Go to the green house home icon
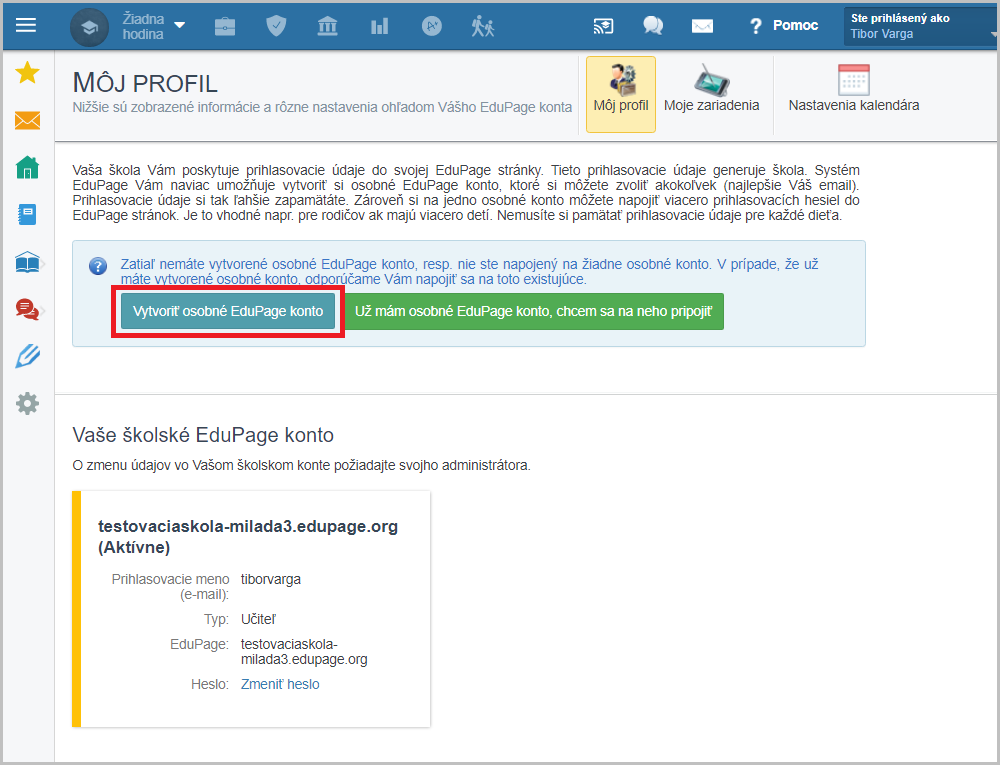 point(27,167)
